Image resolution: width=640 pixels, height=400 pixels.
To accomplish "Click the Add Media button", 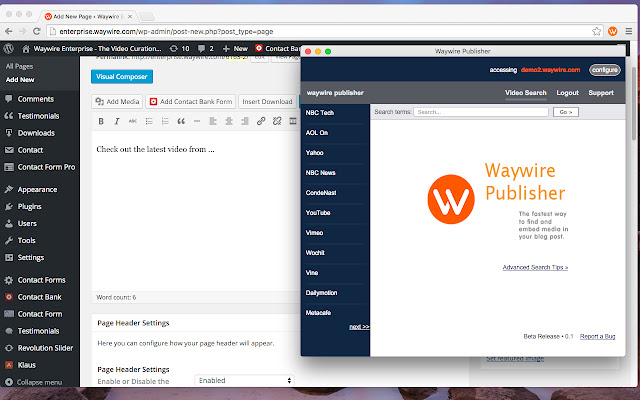I will tap(117, 102).
